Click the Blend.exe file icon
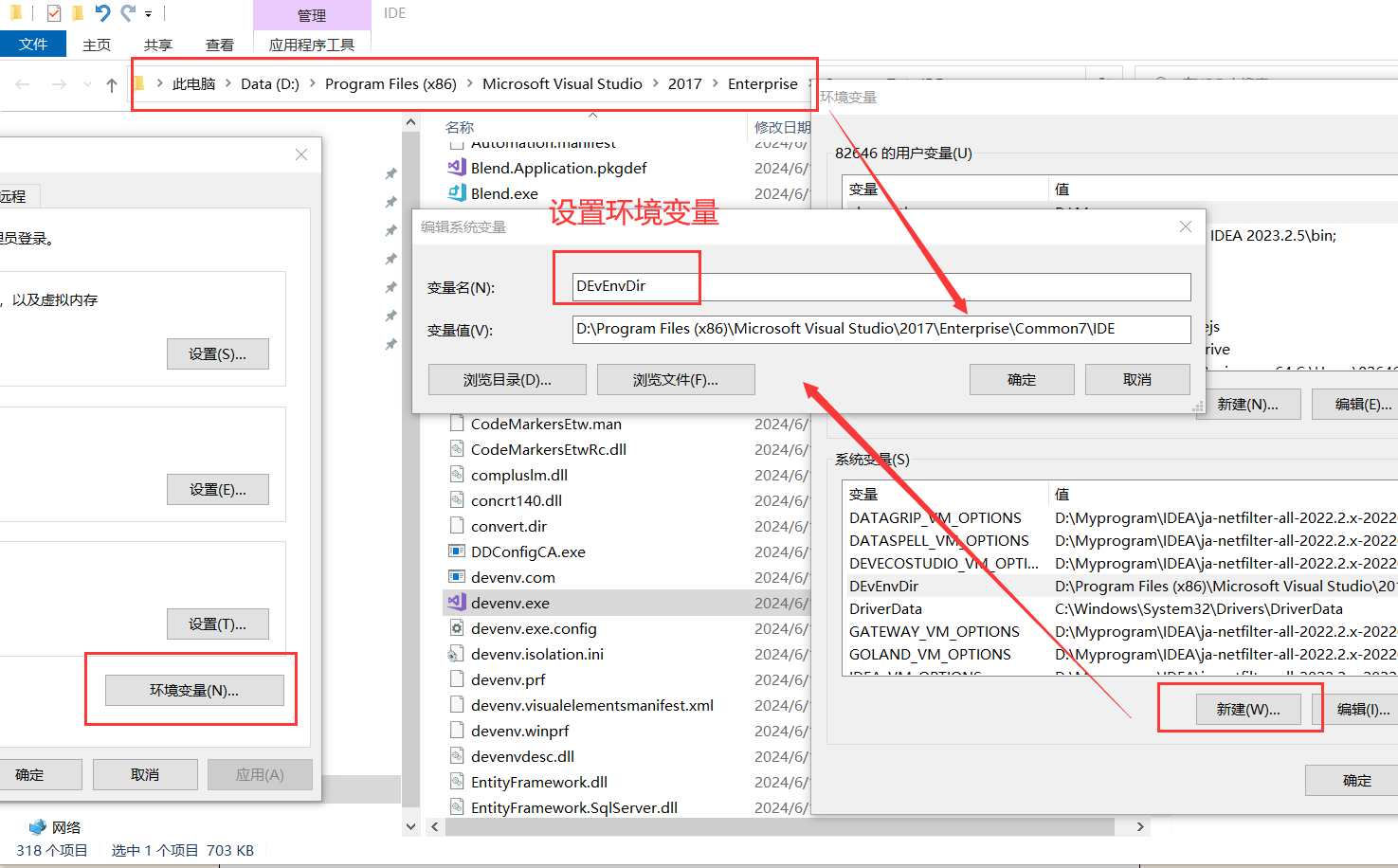This screenshot has height=868, width=1398. pos(457,193)
